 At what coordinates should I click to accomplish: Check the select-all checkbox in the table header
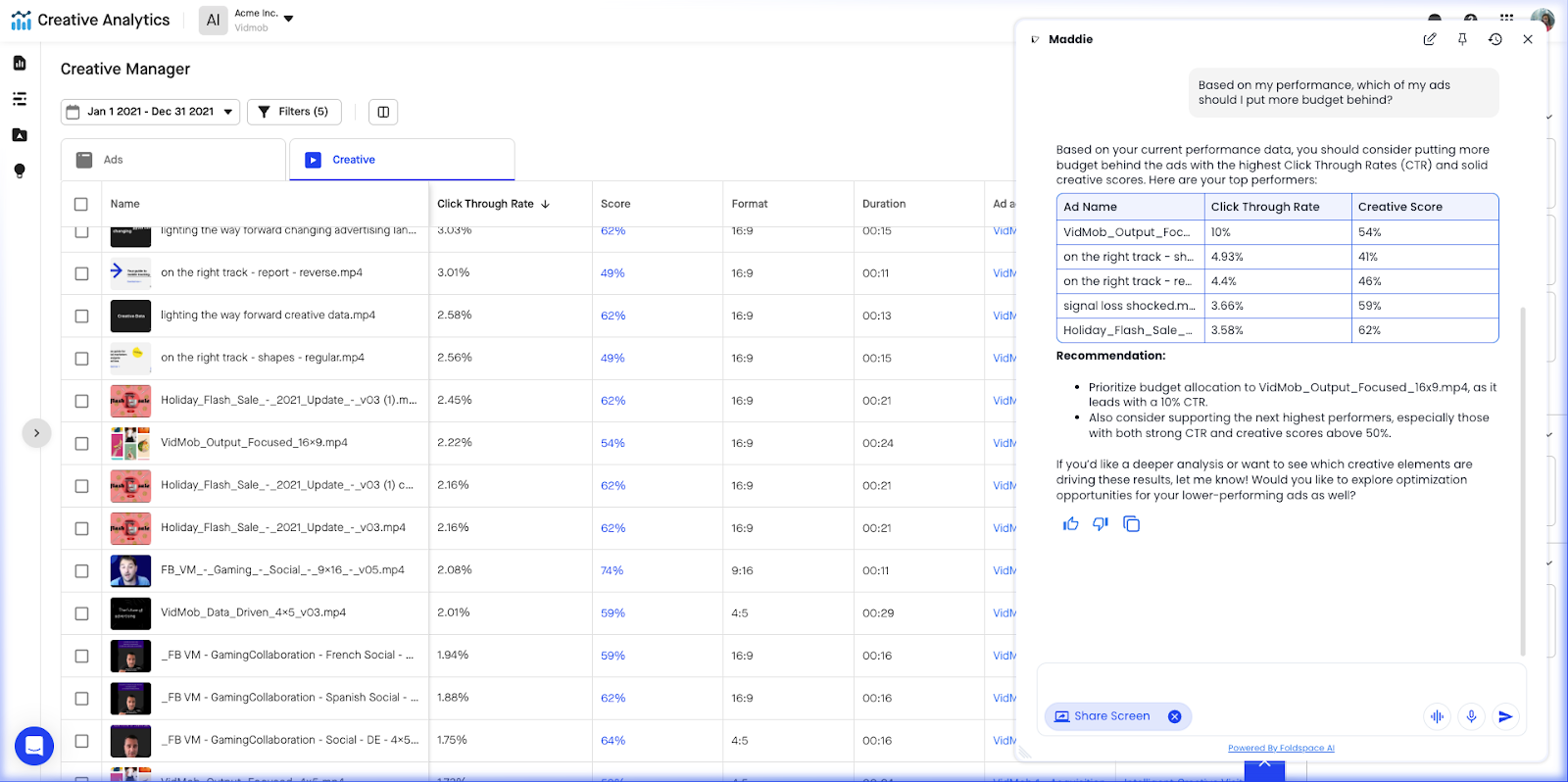click(x=81, y=204)
